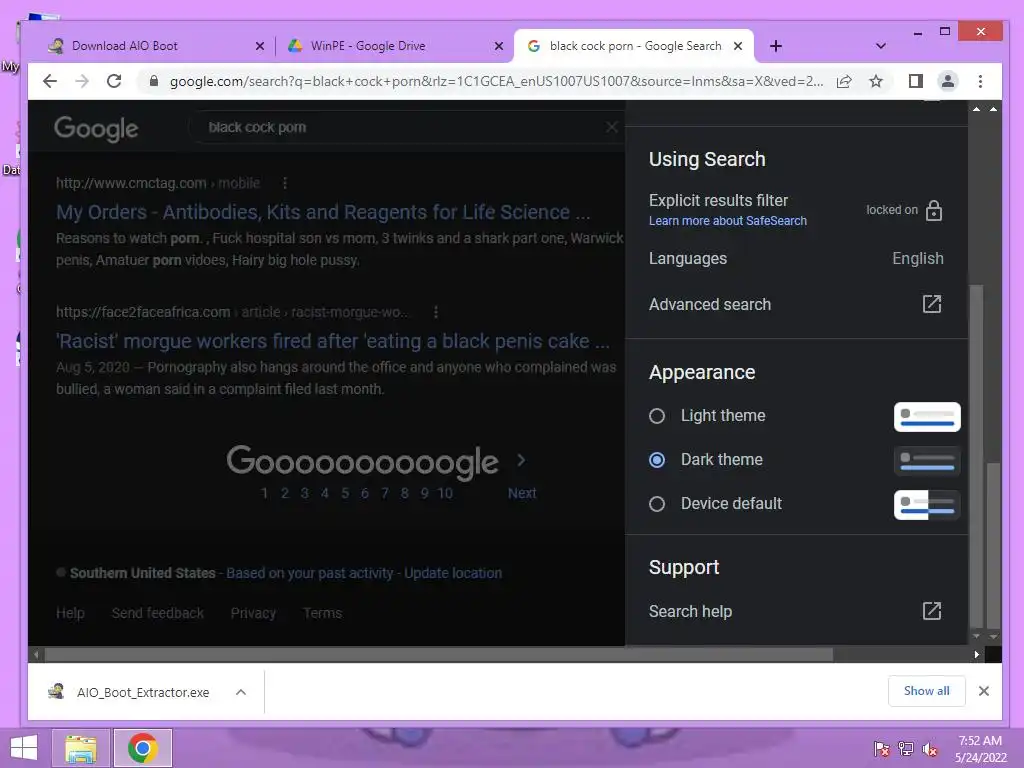Screen dimensions: 1024x768
Task: Open My Orders - Antibodies result link
Action: pos(323,212)
